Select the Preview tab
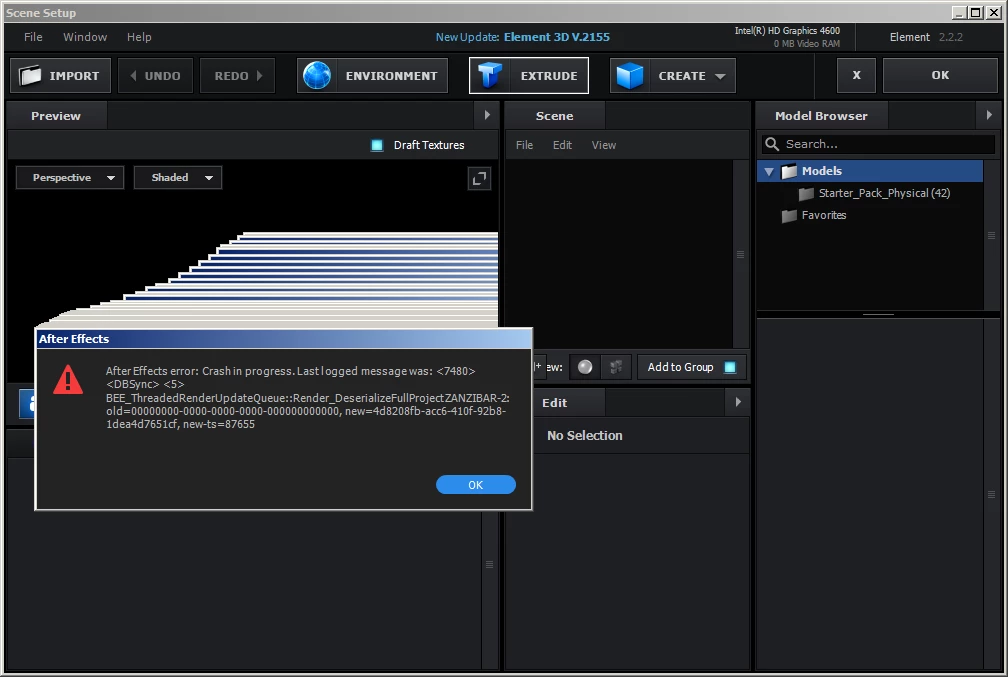This screenshot has height=677, width=1008. click(x=56, y=116)
